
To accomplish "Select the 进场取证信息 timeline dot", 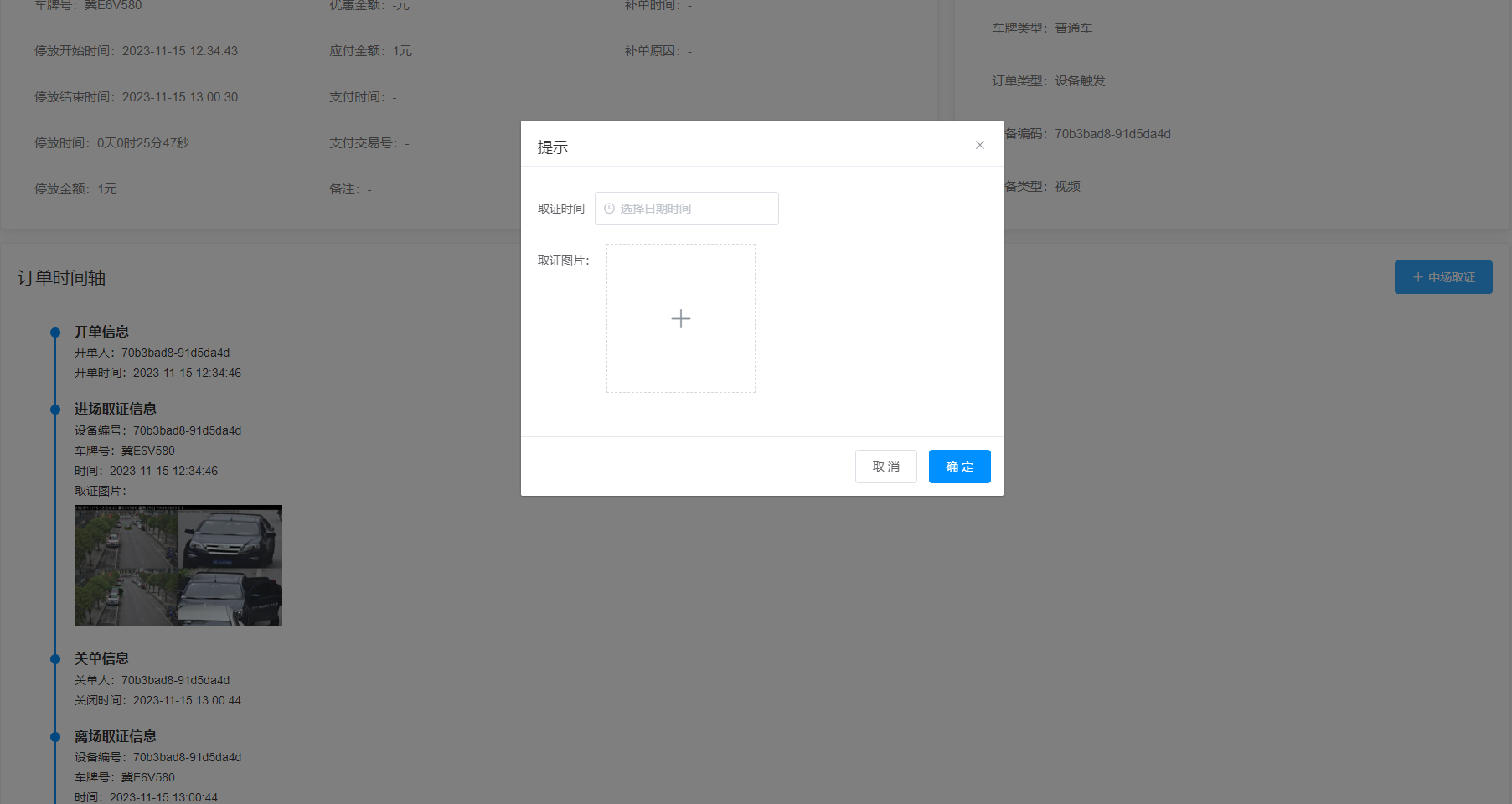I will click(55, 410).
